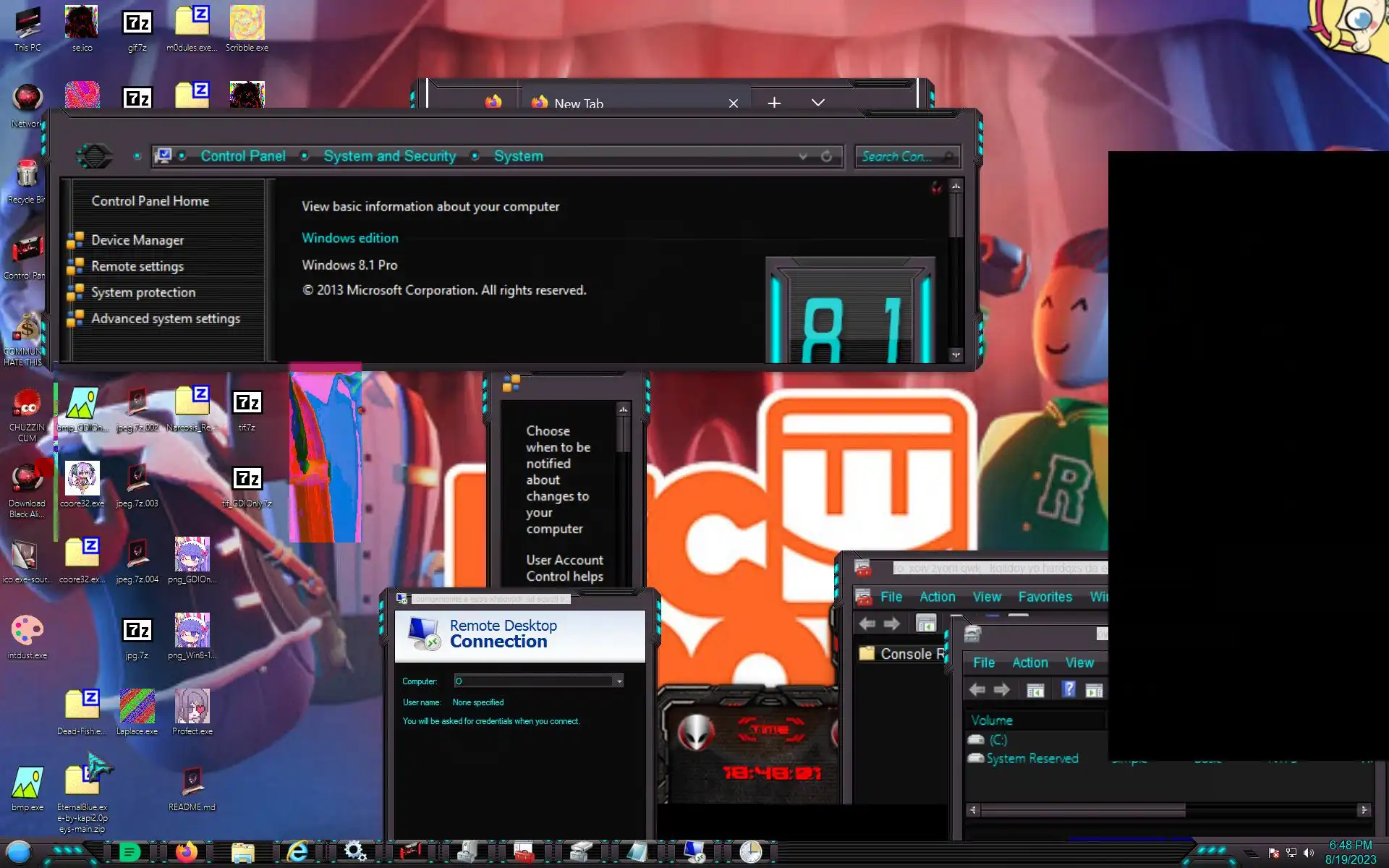Open Internet Explorer from the taskbar
Image resolution: width=1389 pixels, height=868 pixels.
coord(297,852)
